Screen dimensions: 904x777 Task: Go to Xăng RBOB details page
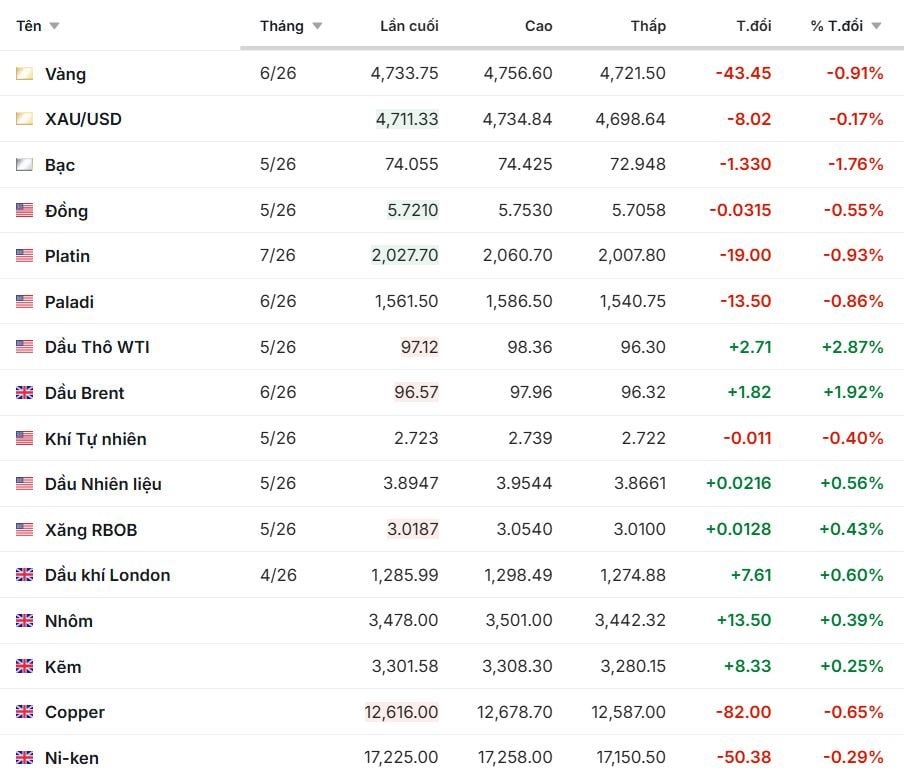(91, 530)
